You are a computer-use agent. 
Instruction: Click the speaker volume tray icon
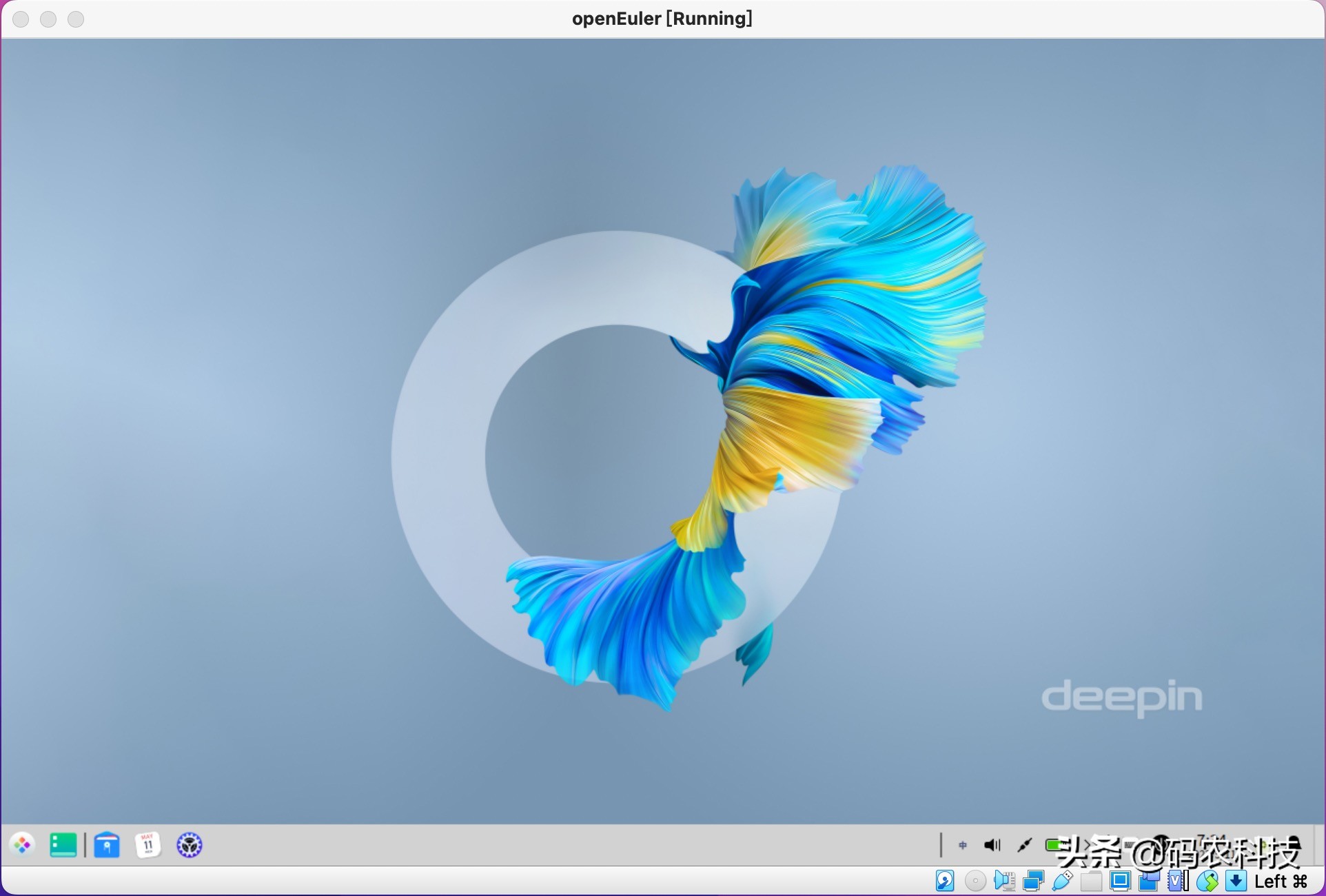coord(992,845)
